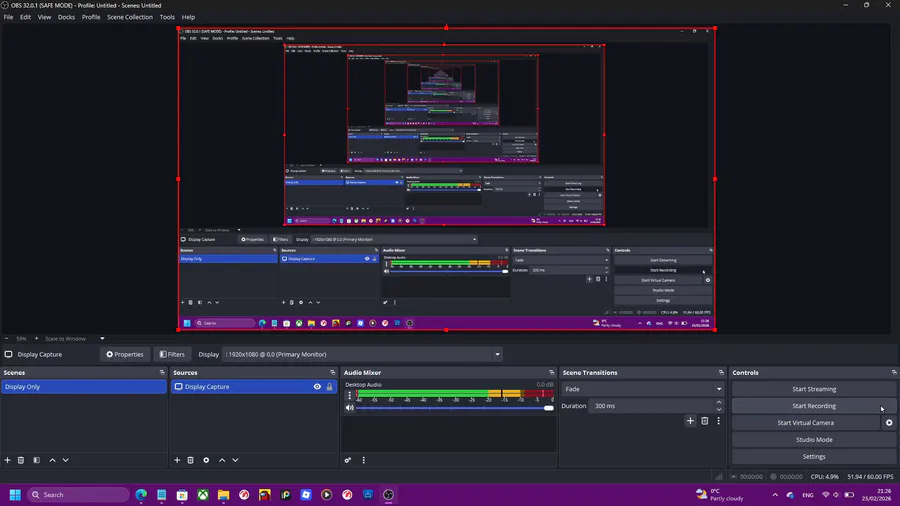Open the Tools menu
The image size is (900, 506).
point(167,17)
